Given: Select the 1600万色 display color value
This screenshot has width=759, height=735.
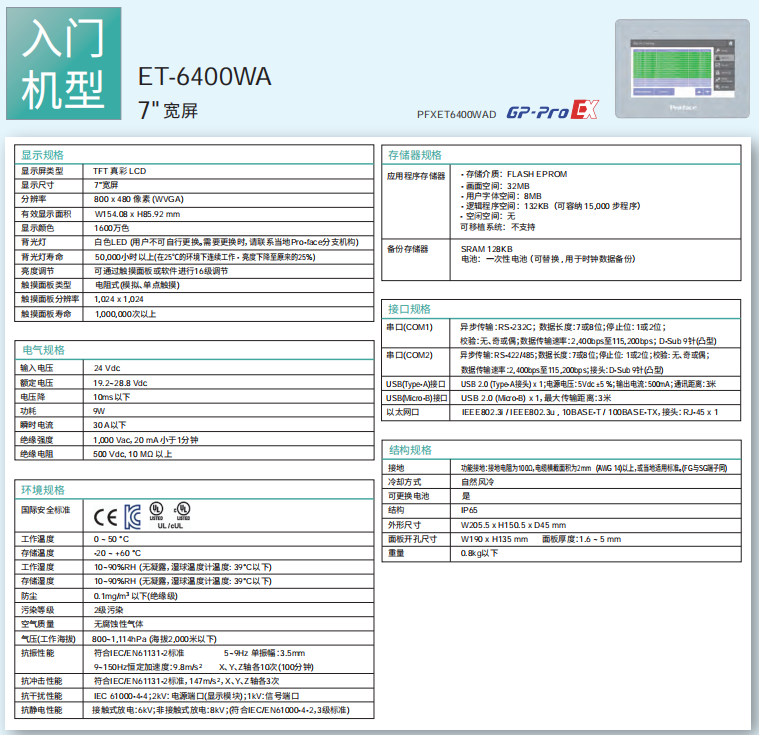Looking at the screenshot, I should point(111,228).
